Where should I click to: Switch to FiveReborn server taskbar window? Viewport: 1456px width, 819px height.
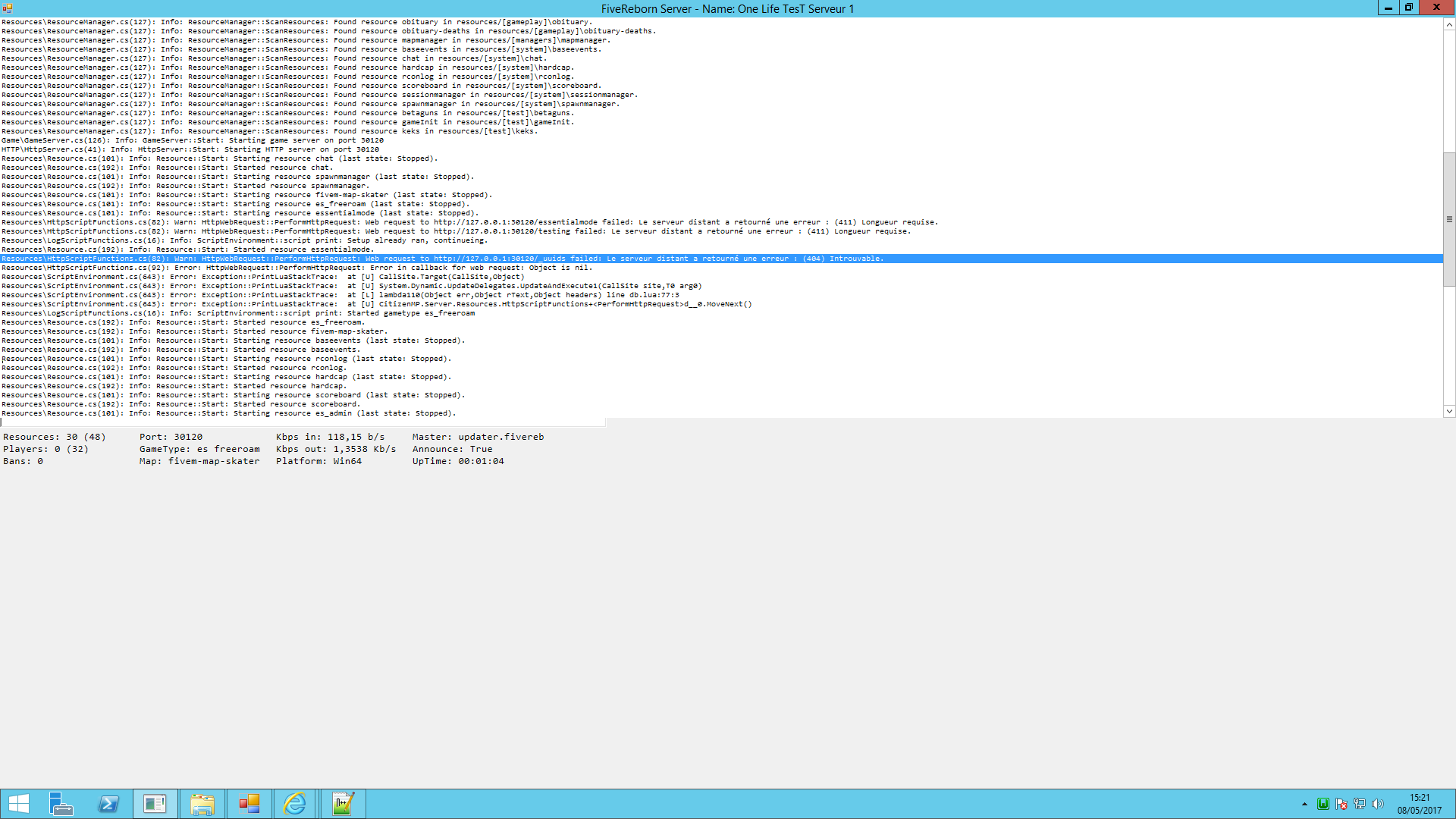155,804
